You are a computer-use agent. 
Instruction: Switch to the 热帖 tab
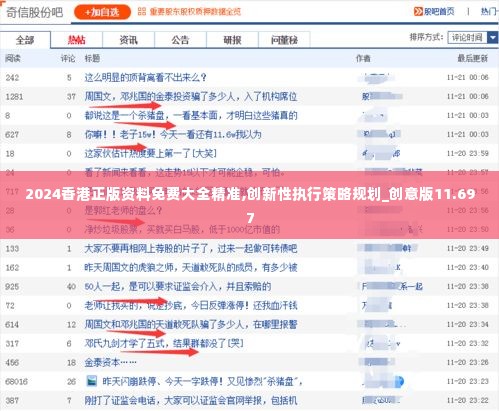pos(77,40)
